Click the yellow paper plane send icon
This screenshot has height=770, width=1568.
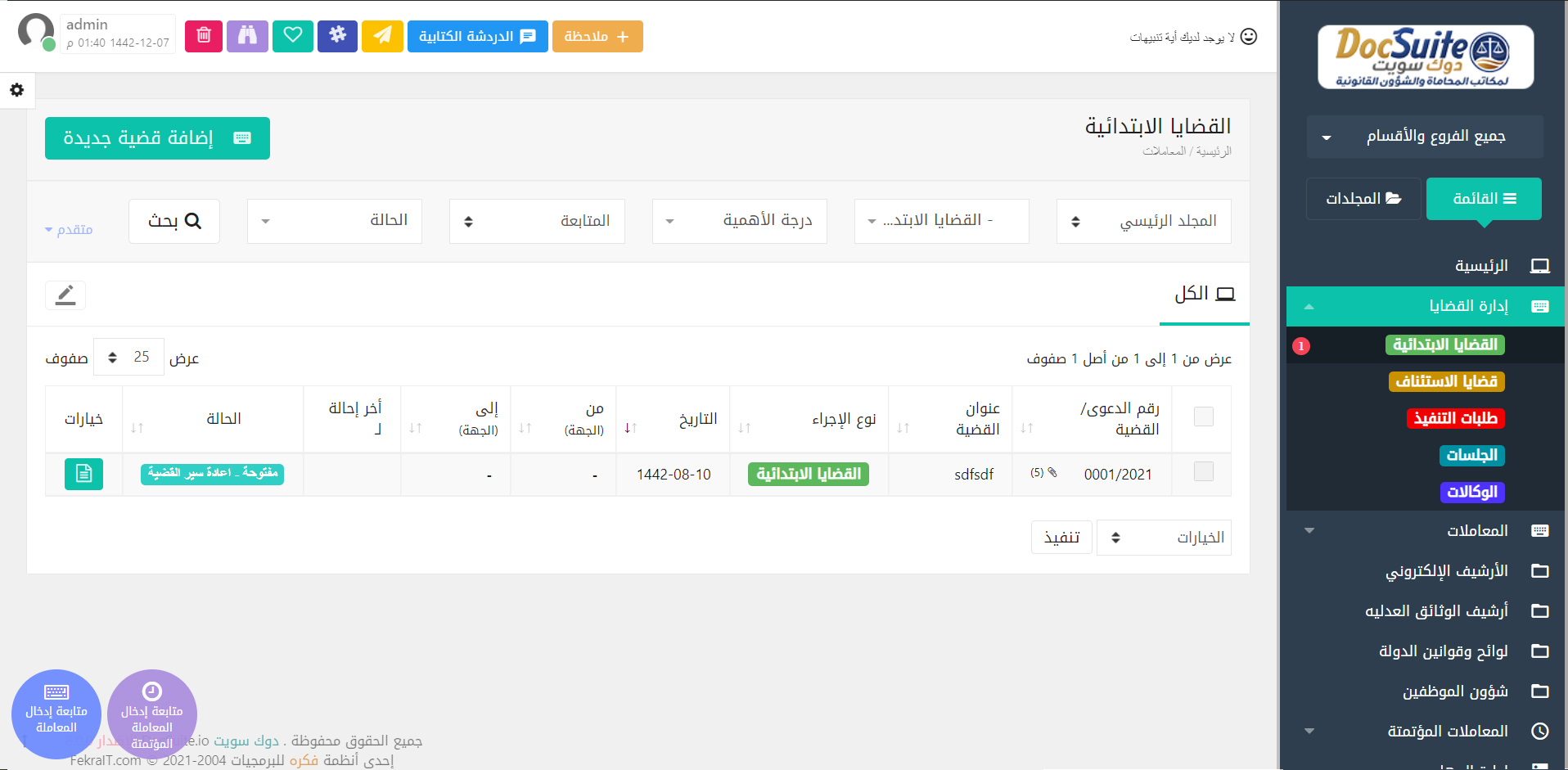click(382, 36)
